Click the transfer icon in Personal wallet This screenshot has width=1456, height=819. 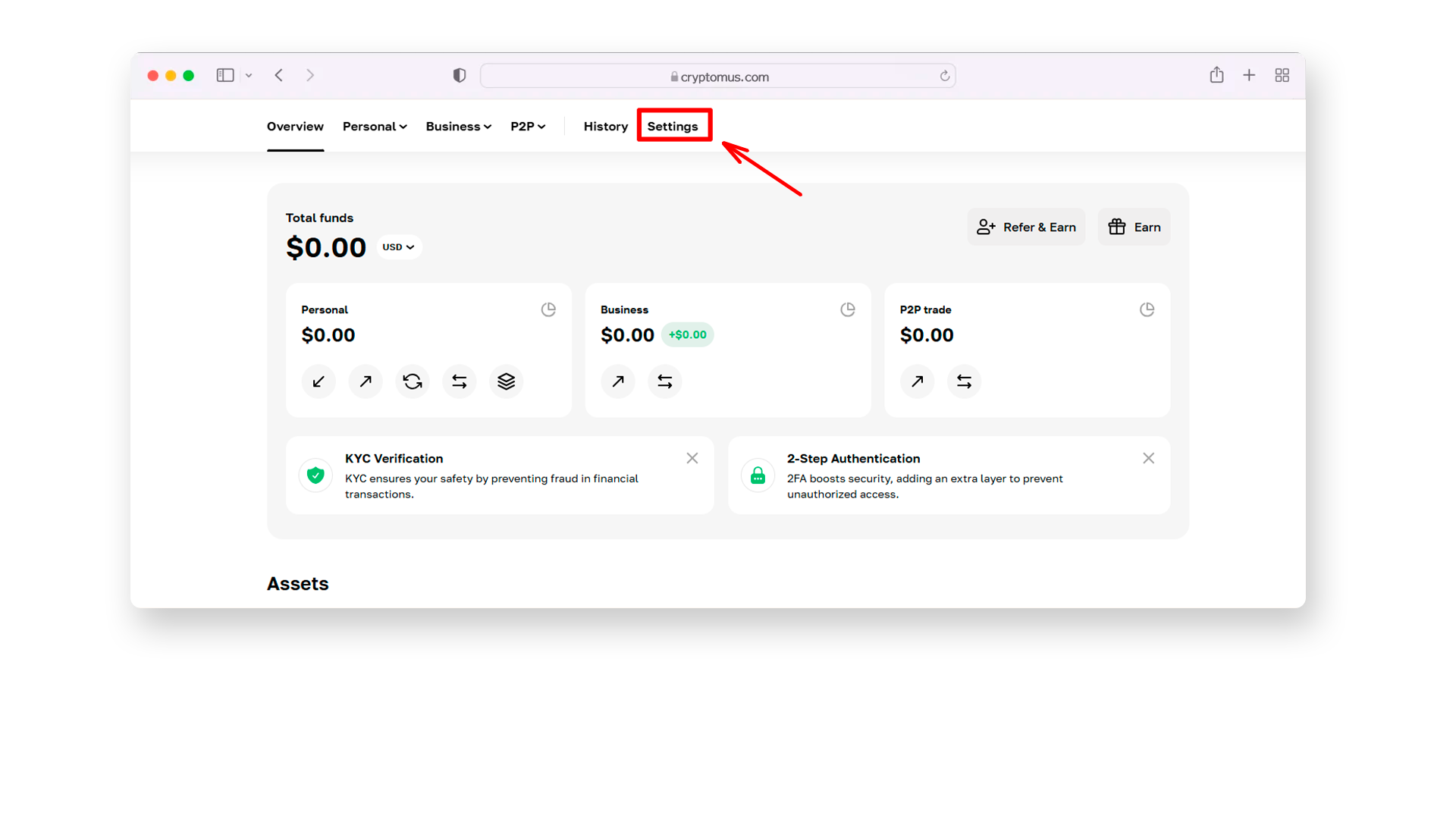coord(459,381)
